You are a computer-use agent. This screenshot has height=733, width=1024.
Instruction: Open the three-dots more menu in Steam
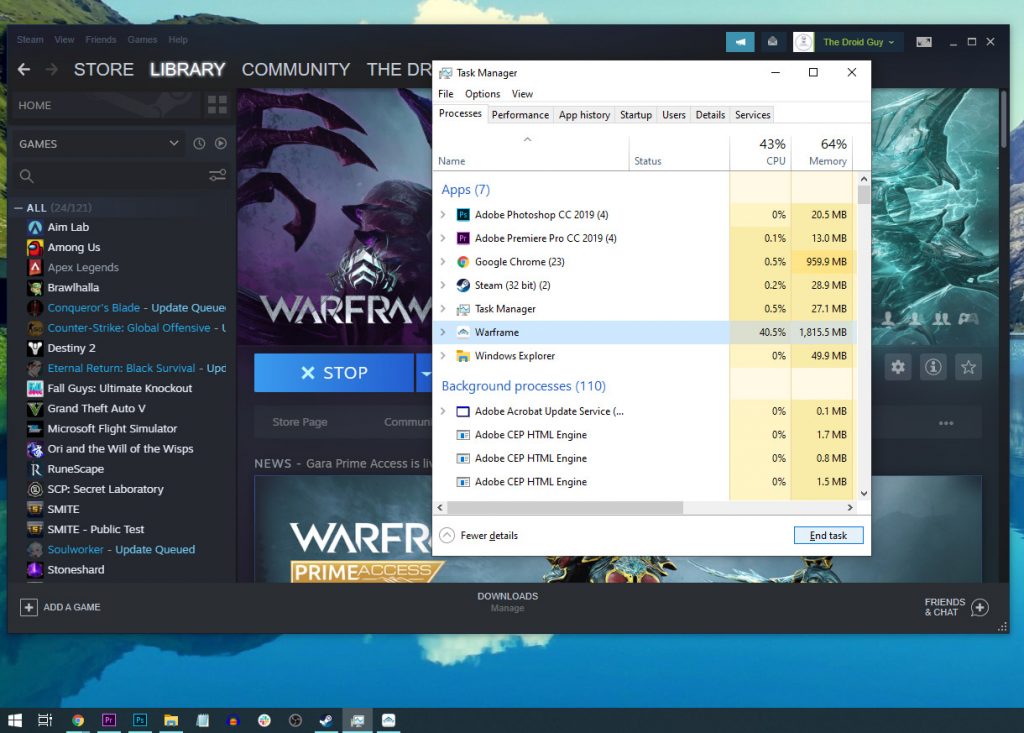[946, 423]
